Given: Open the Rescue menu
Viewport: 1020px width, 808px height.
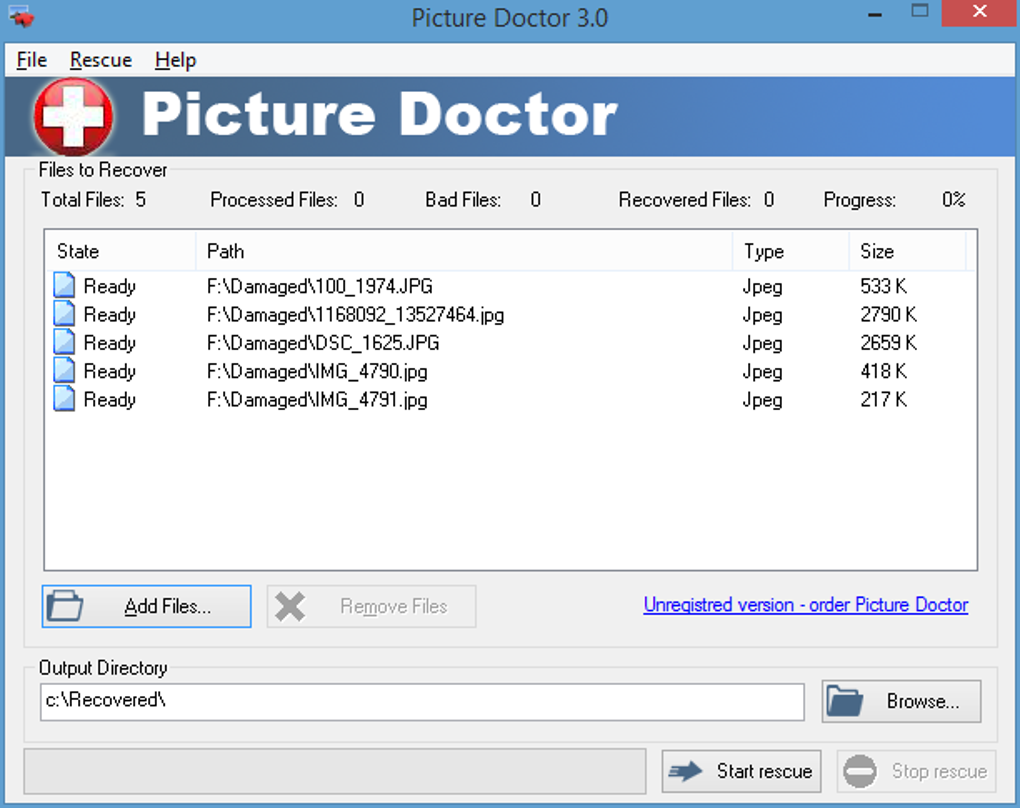Looking at the screenshot, I should point(101,60).
